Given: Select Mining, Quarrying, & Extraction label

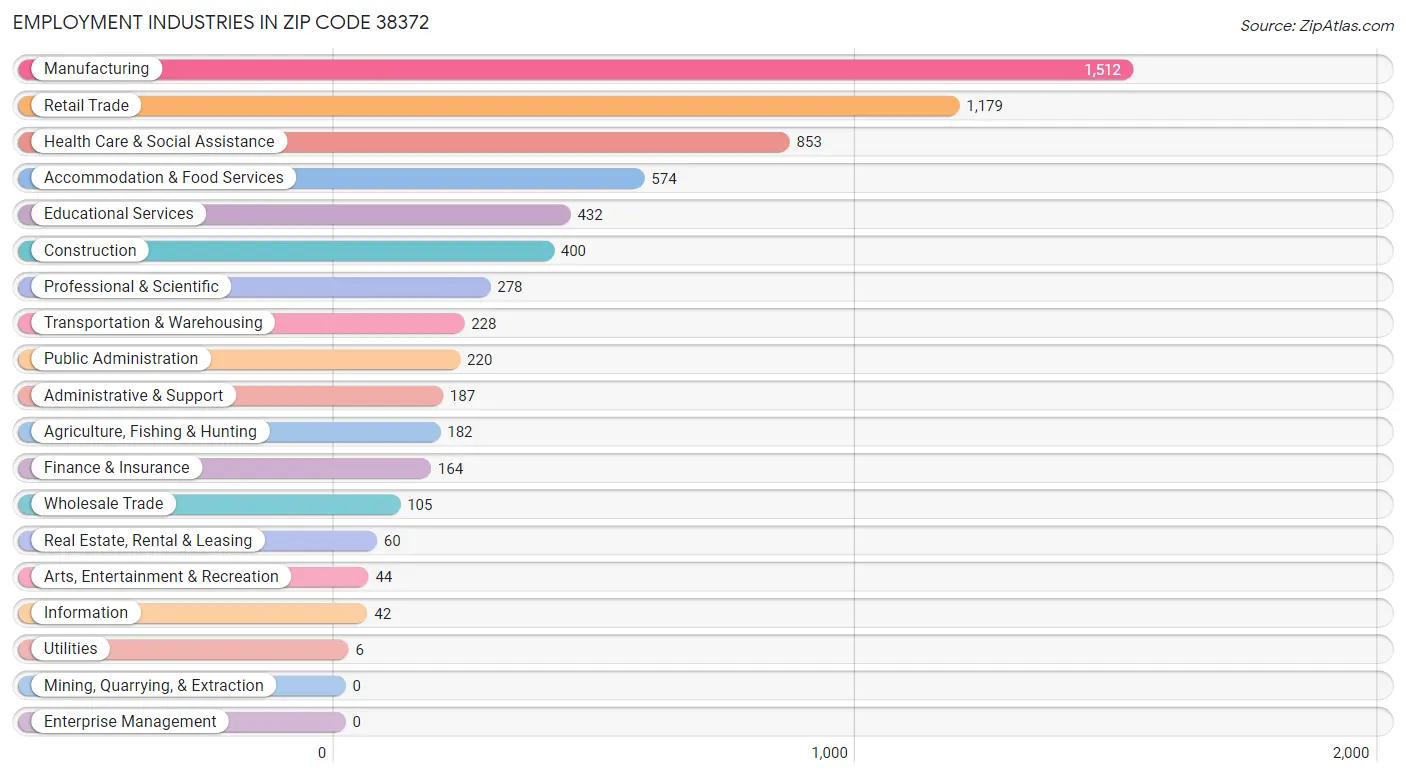Looking at the screenshot, I should click(154, 686).
